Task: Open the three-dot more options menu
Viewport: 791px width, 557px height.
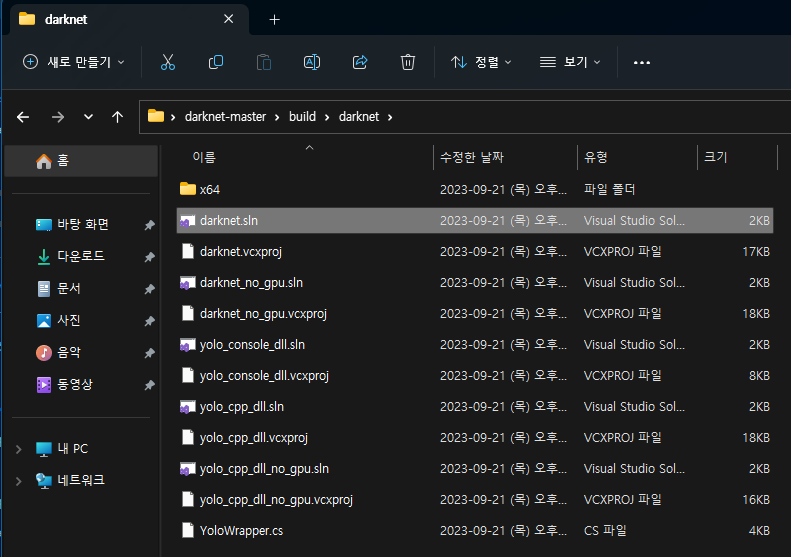Action: [x=642, y=63]
